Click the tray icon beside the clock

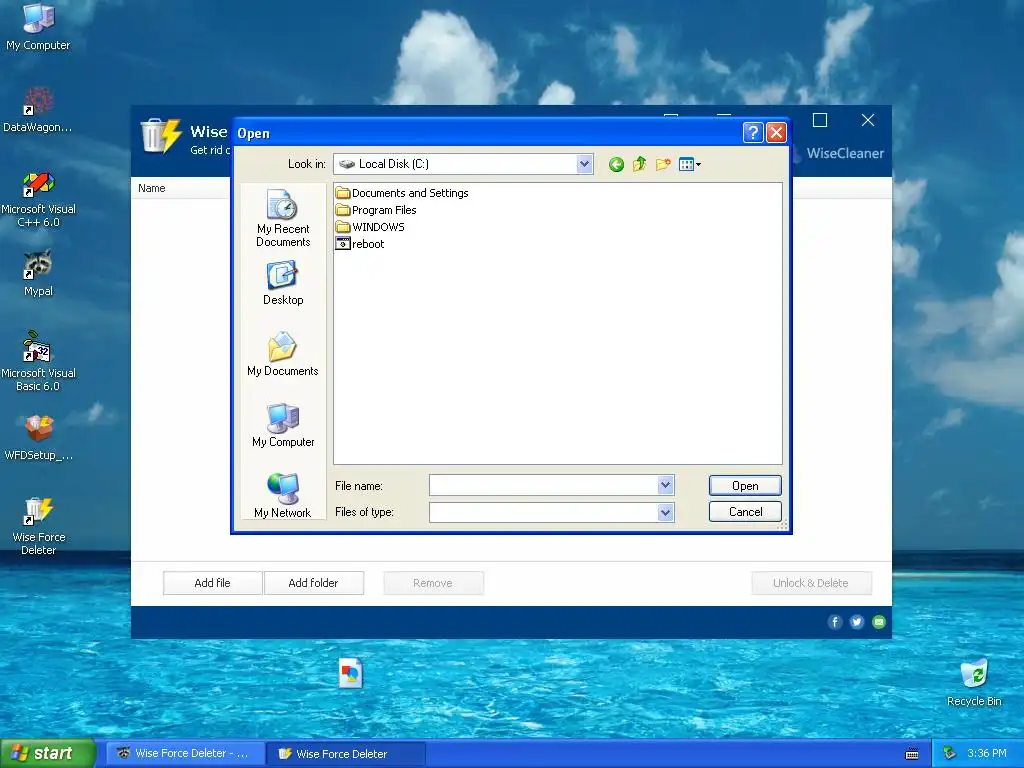950,754
